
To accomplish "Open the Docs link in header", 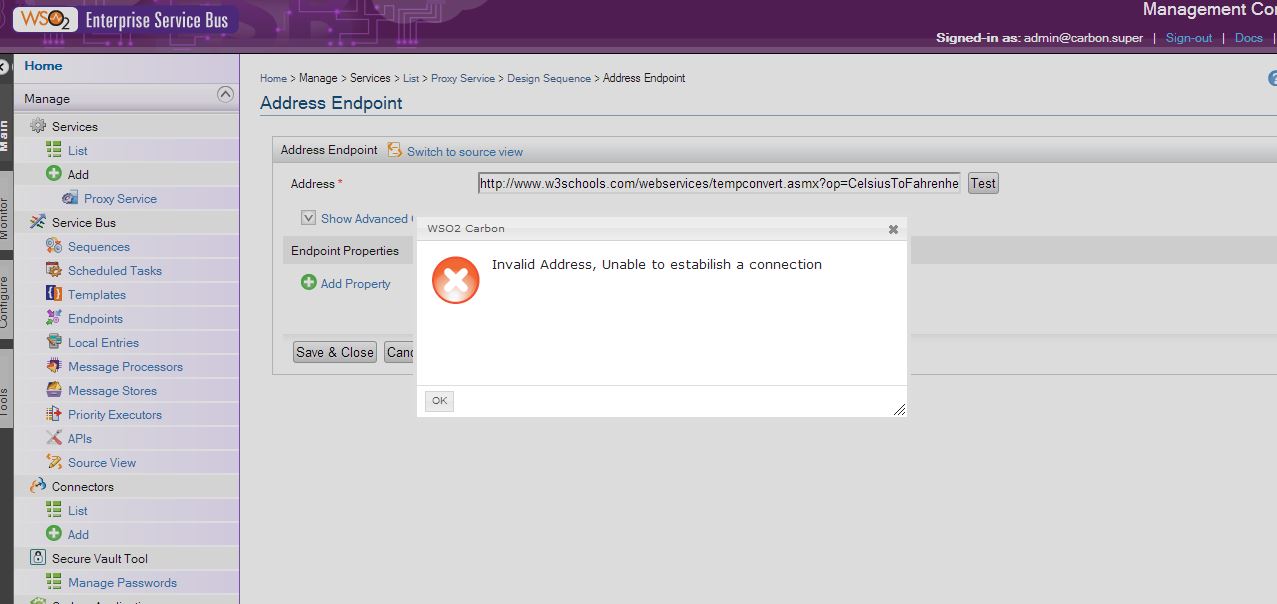I will point(1249,38).
